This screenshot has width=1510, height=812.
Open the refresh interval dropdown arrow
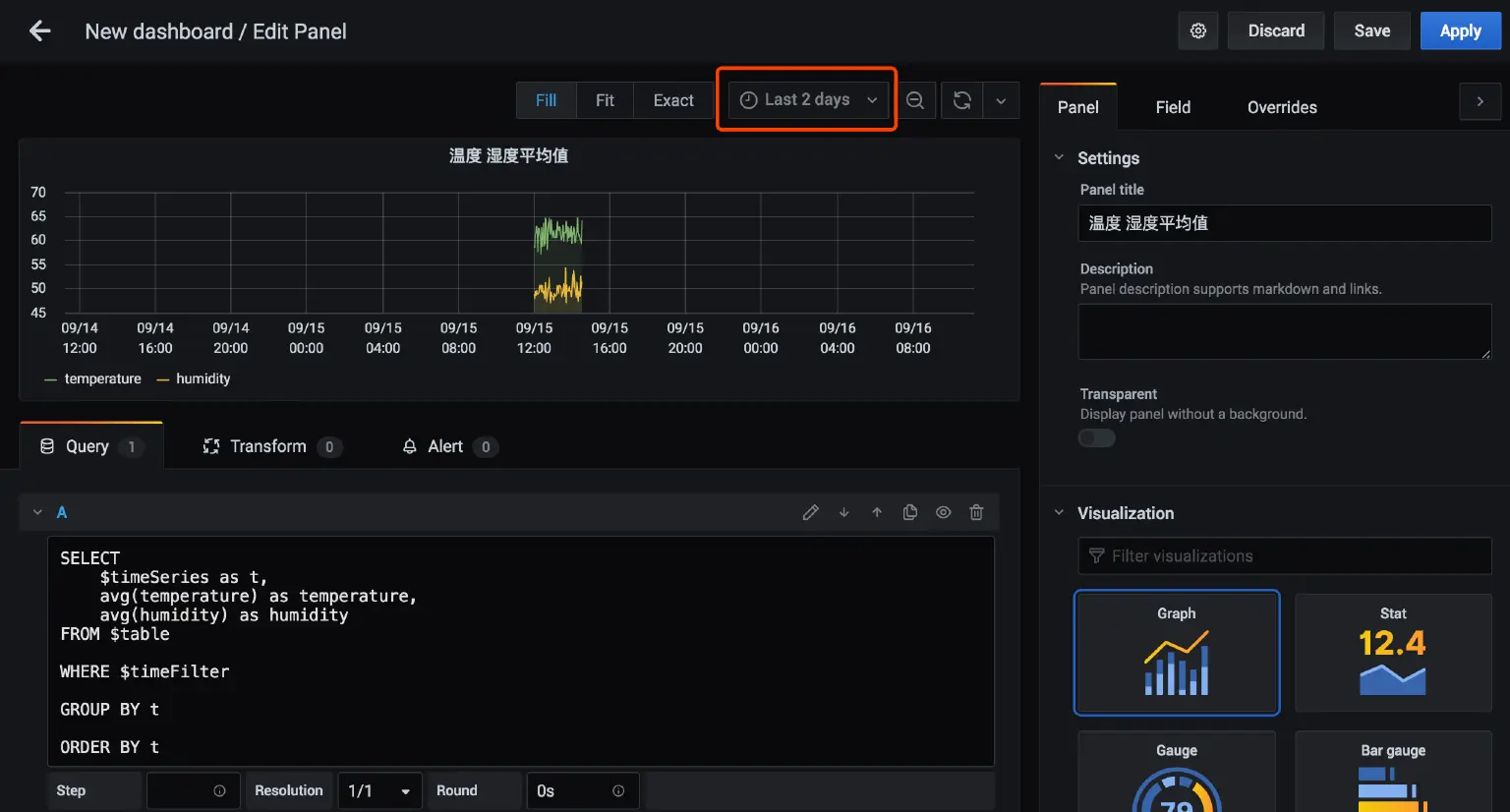pyautogui.click(x=1001, y=100)
